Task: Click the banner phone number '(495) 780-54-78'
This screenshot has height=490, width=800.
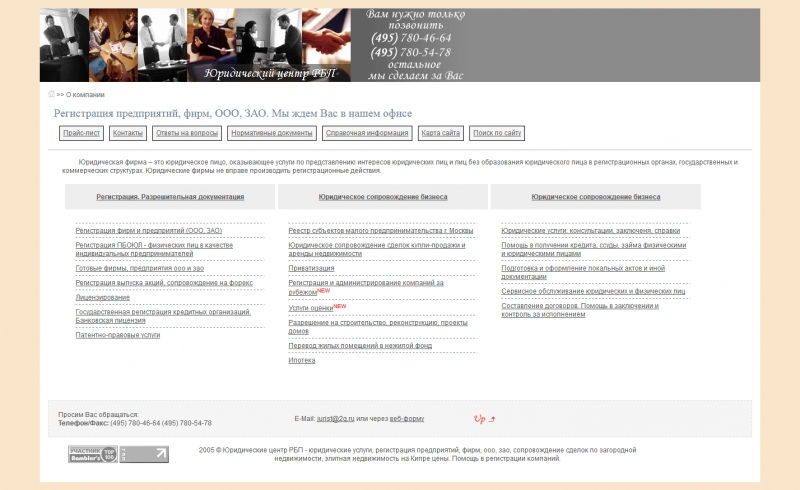Action: pos(411,53)
